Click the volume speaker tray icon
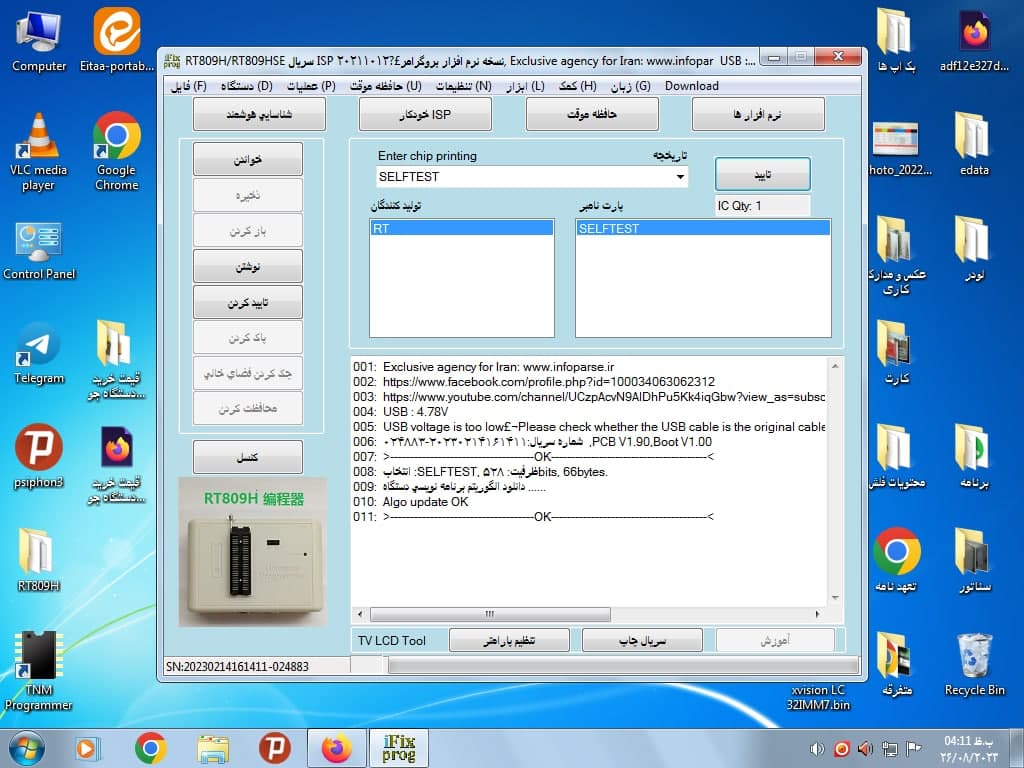This screenshot has height=768, width=1024. (x=816, y=748)
